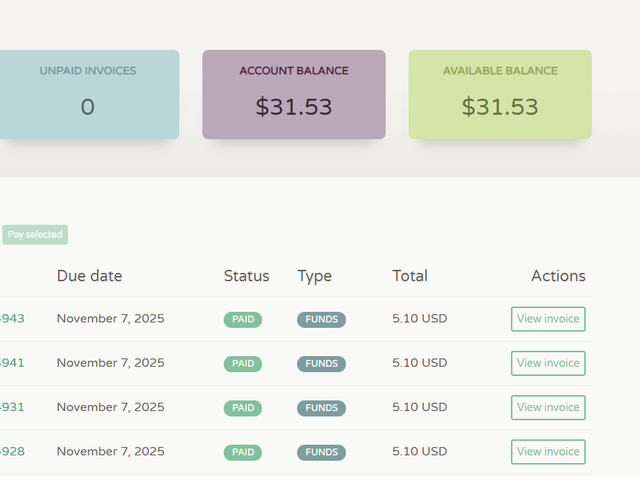
Task: Click the Type column header
Action: coord(314,276)
